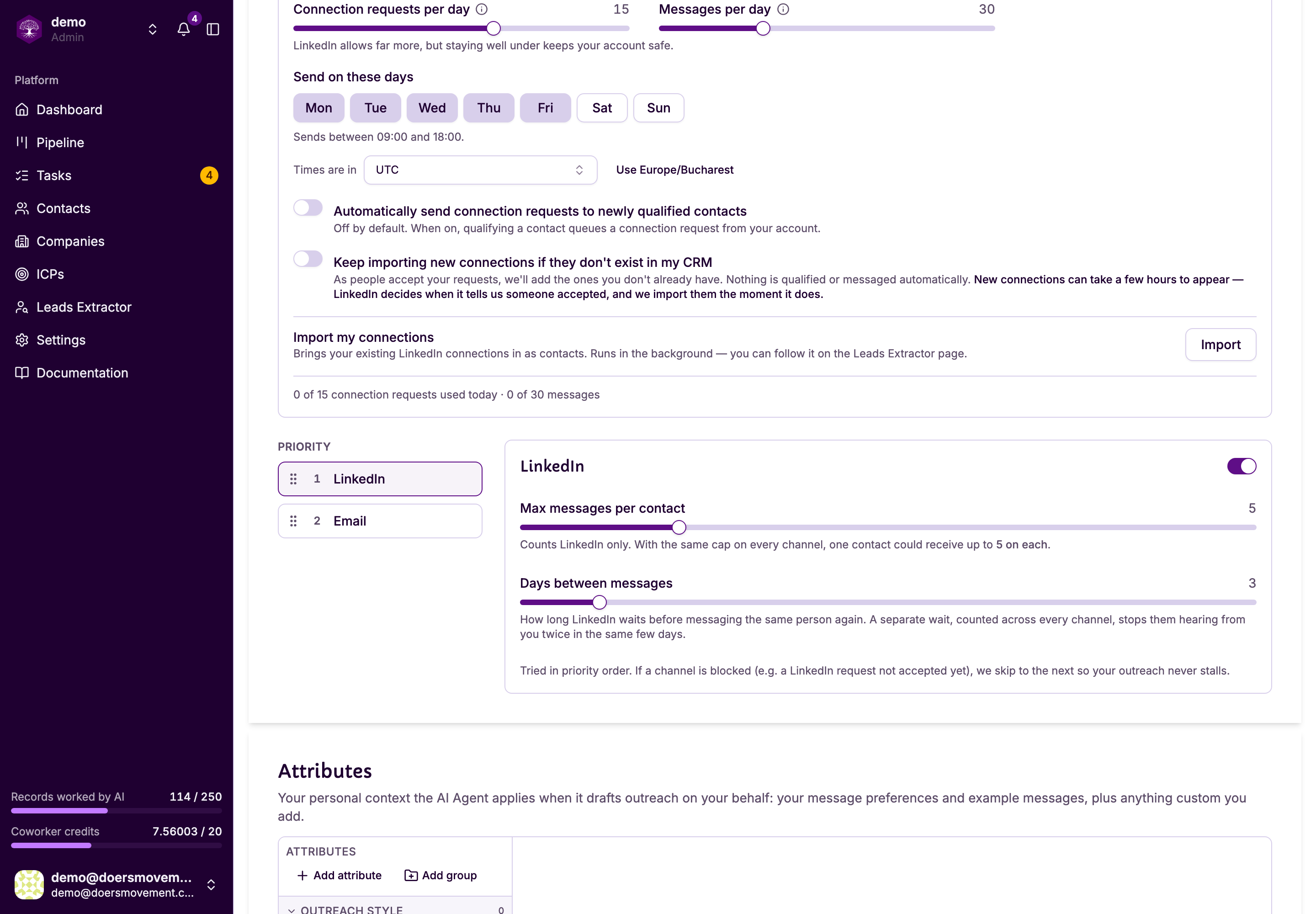Click the Settings gear icon

coord(22,340)
